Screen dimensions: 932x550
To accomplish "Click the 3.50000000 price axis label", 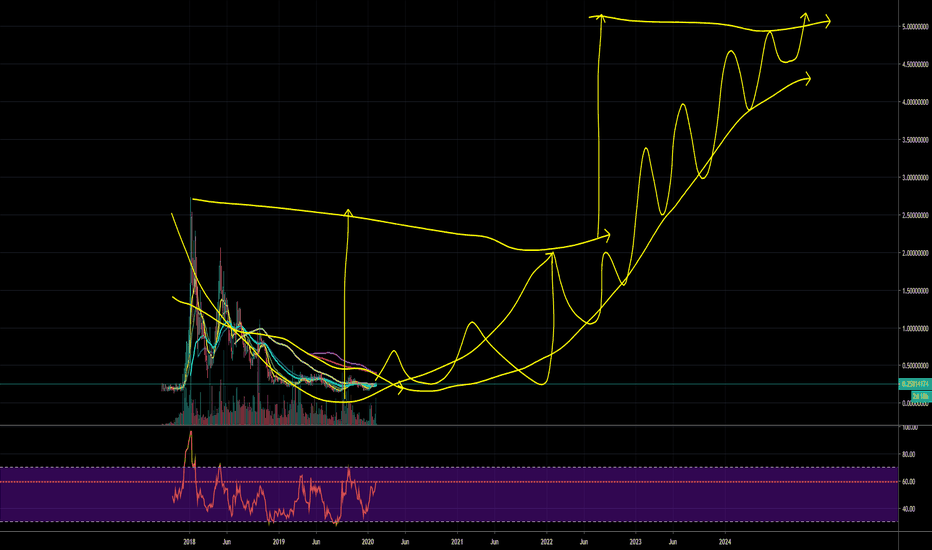I will point(915,140).
